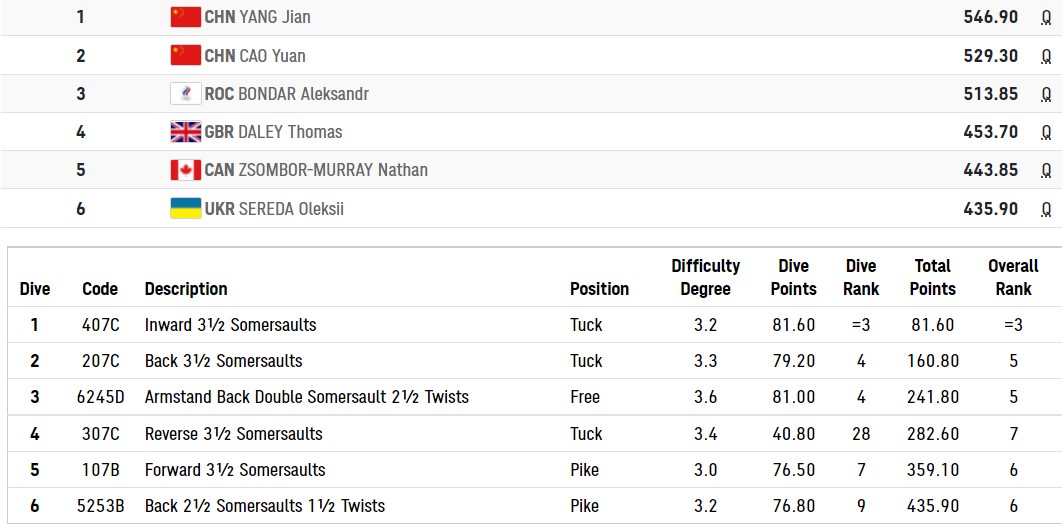Click the Difficulty Degree column header
Screen dimensions: 1062x525
coord(705,277)
